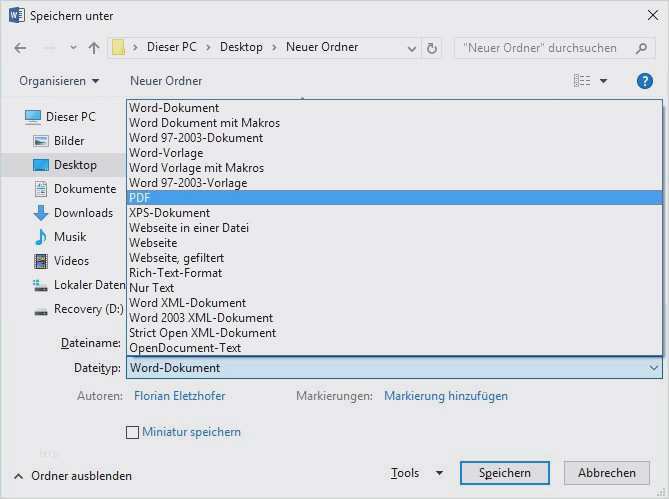The image size is (669, 499).
Task: Select plain Webseite file type
Action: tap(395, 243)
